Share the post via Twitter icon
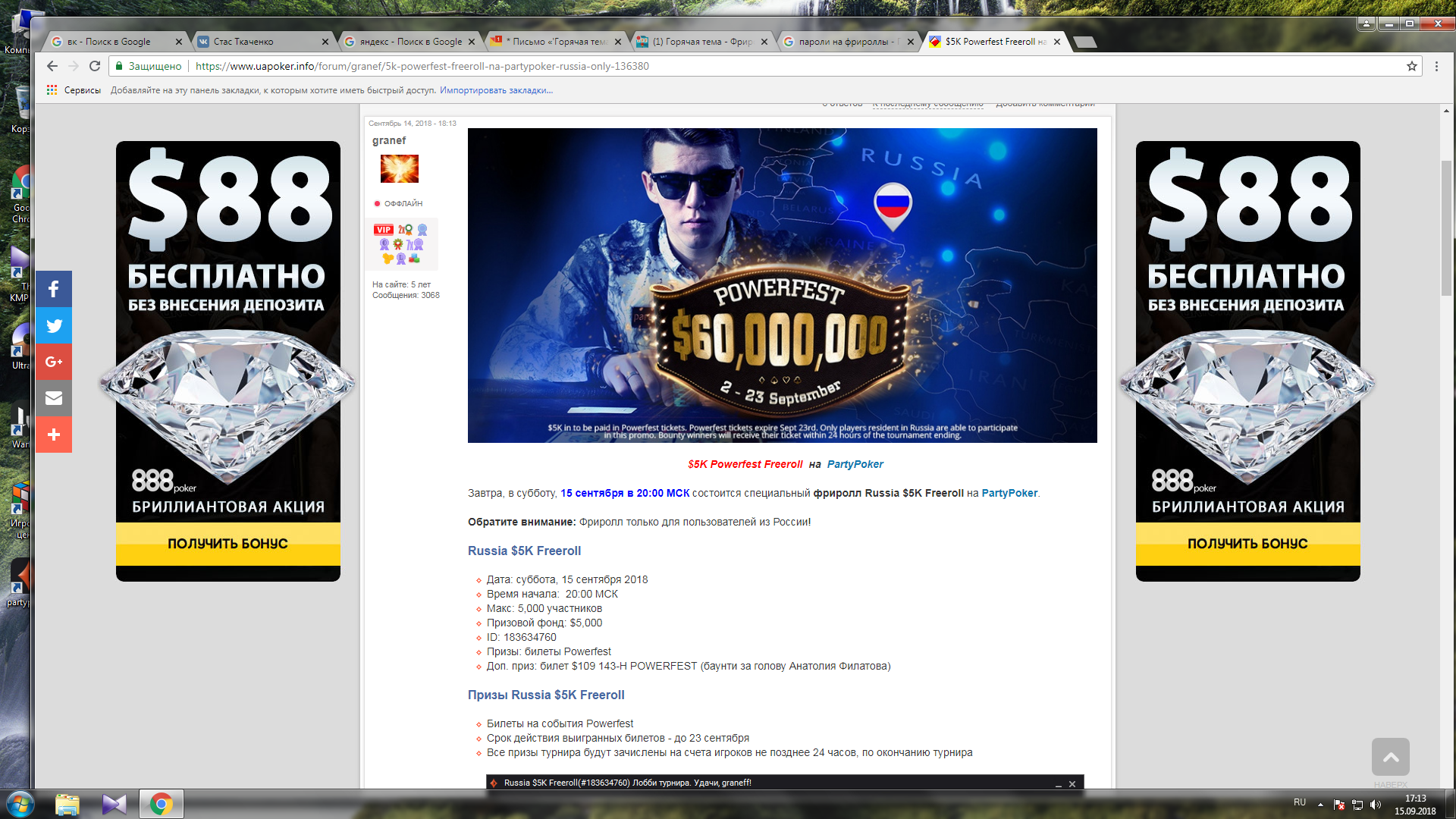The width and height of the screenshot is (1456, 819). [x=54, y=325]
